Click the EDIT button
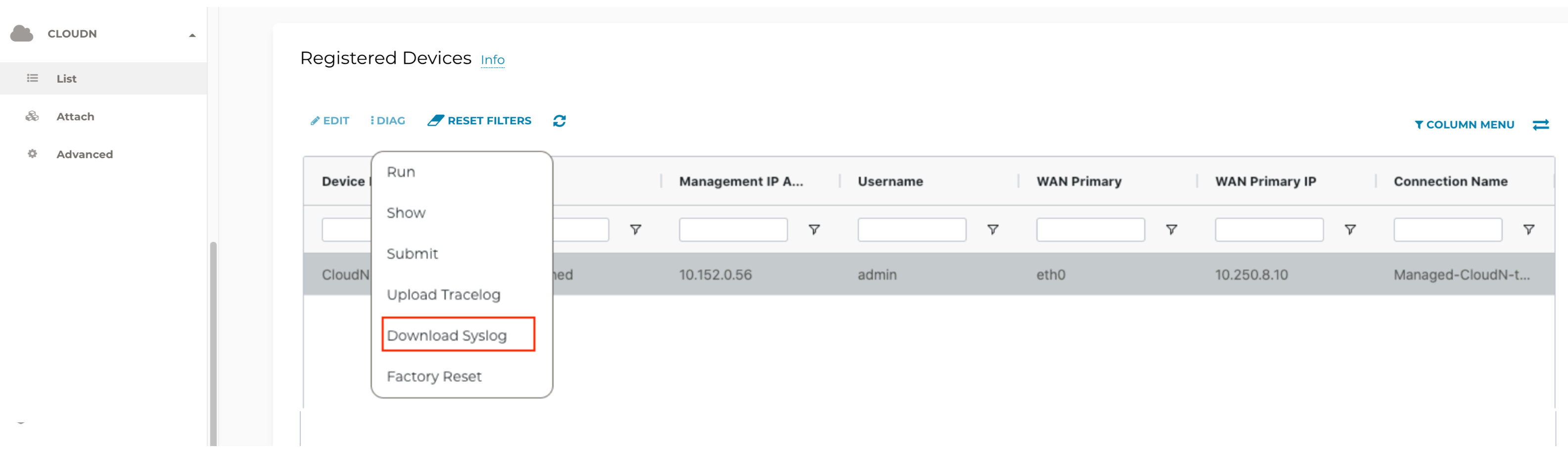This screenshot has height=451, width=1568. [x=329, y=120]
